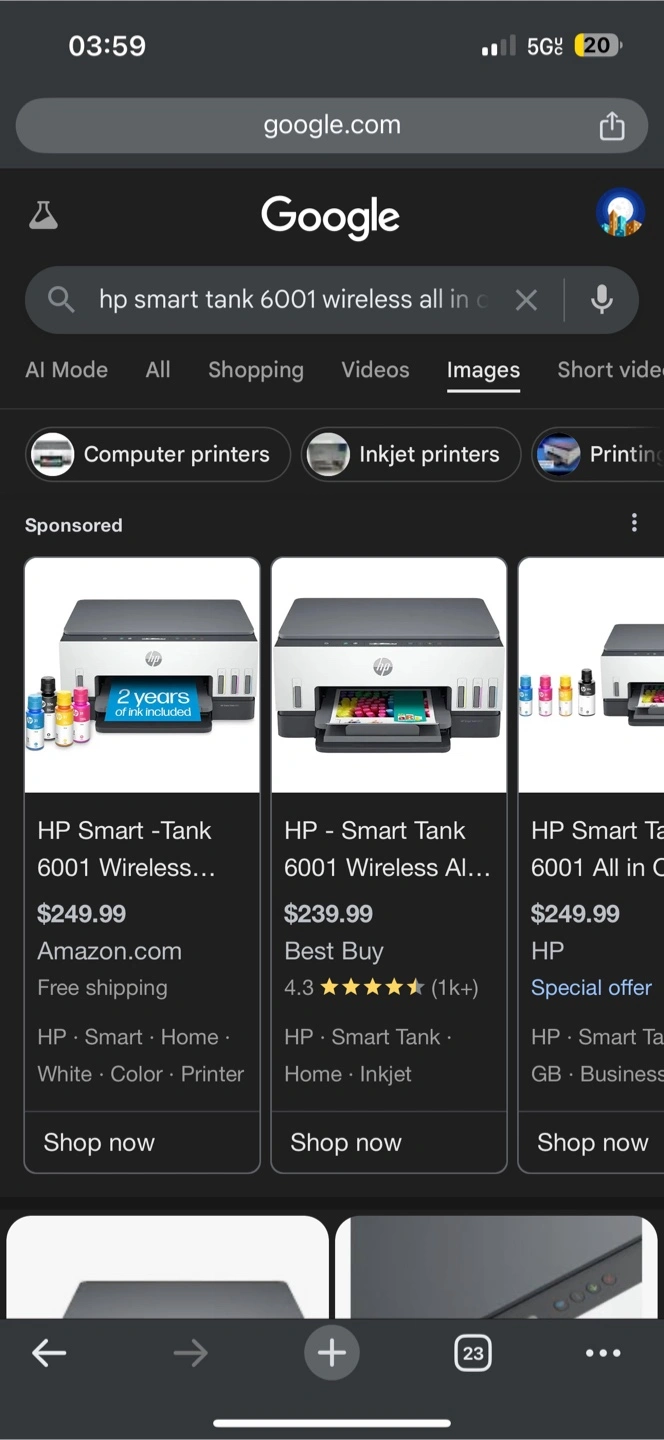Go back with the browser back arrow
The height and width of the screenshot is (1440, 664).
click(x=49, y=1354)
